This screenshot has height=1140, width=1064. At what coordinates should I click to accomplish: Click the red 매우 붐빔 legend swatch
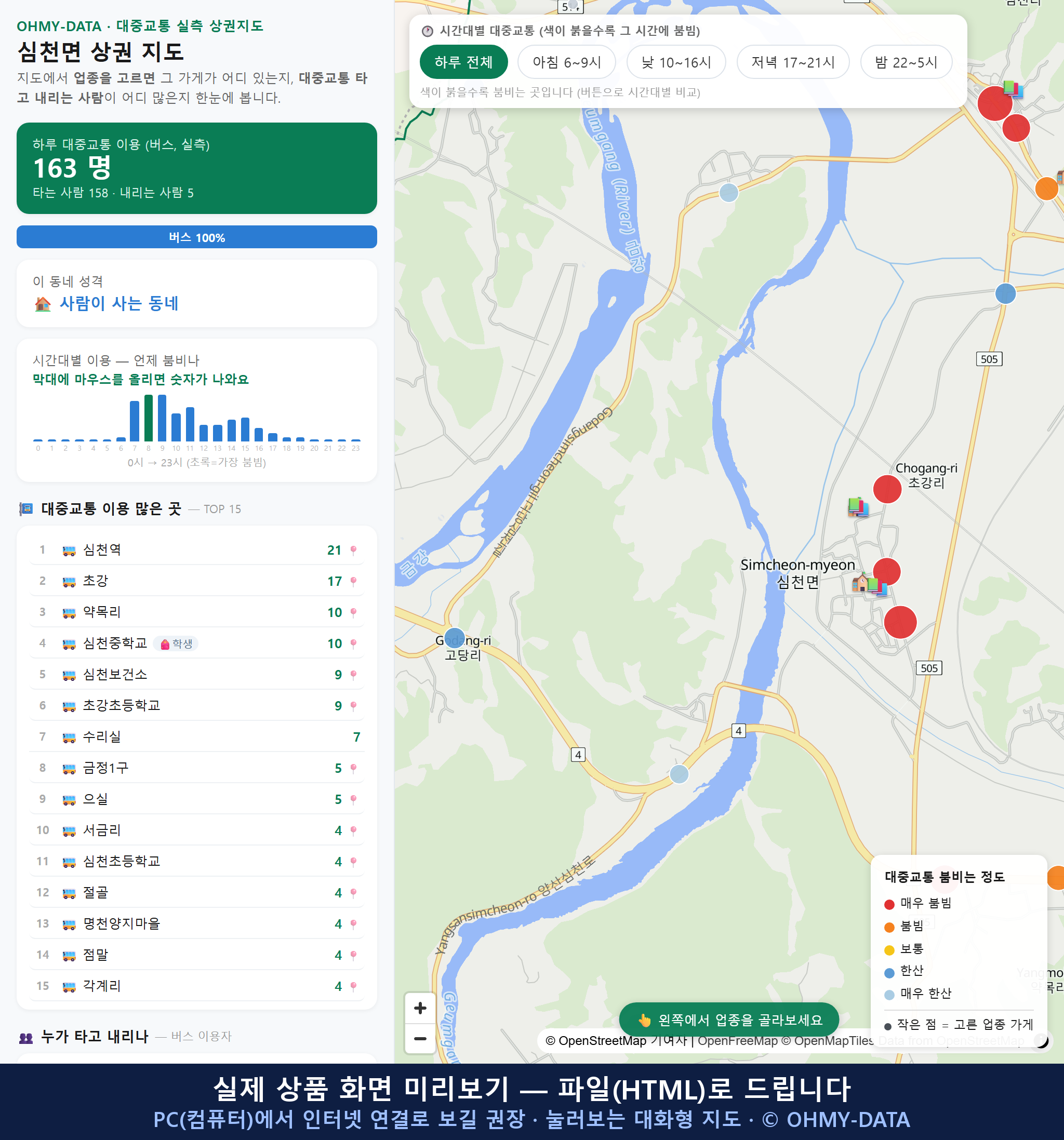889,905
